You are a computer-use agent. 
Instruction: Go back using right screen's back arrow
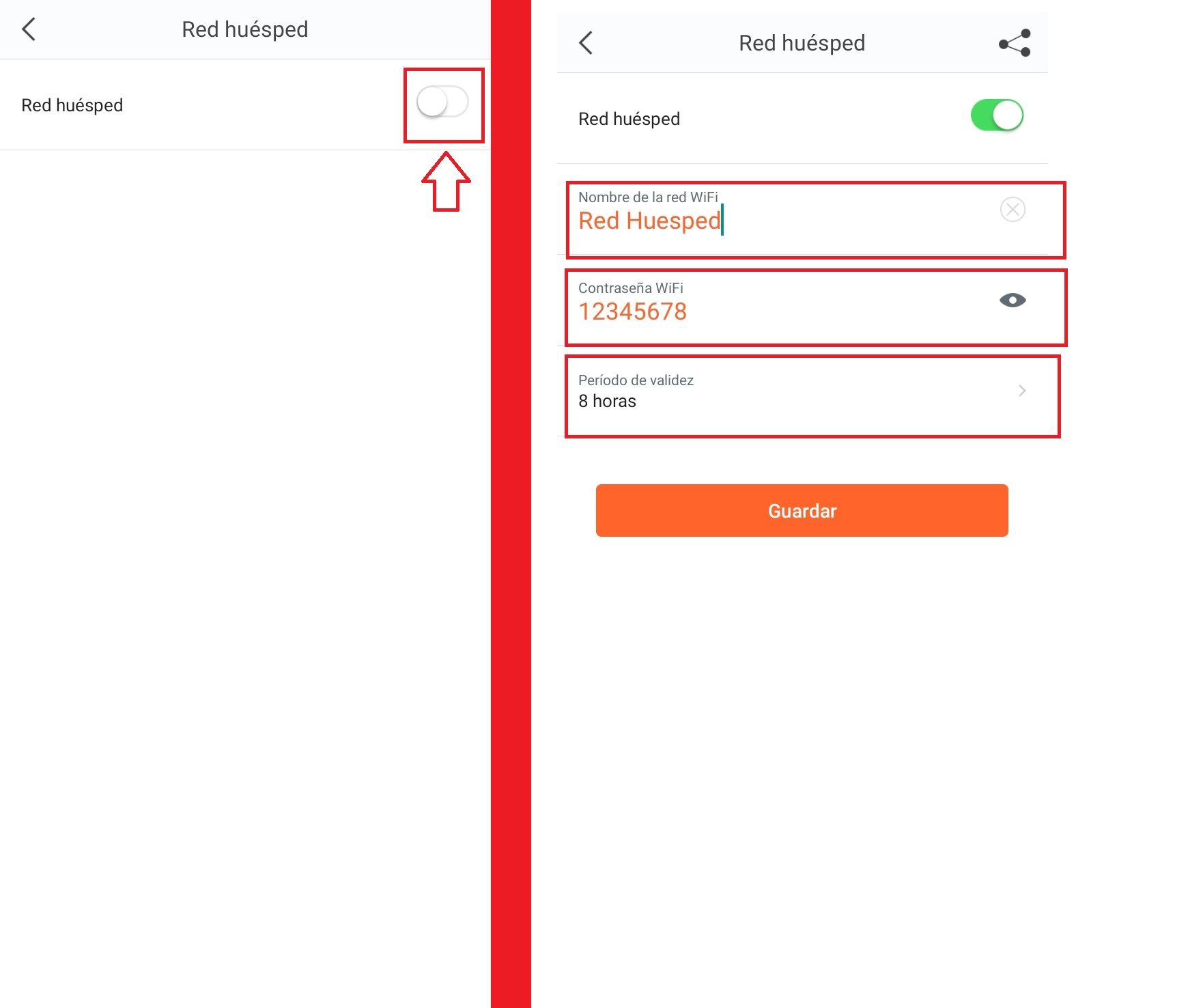(x=586, y=43)
